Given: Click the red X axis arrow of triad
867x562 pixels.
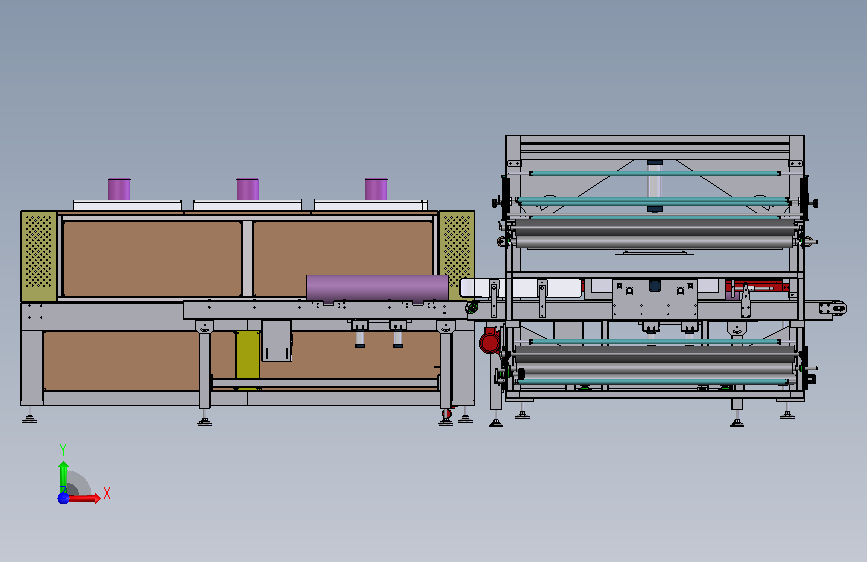Looking at the screenshot, I should coord(84,498).
